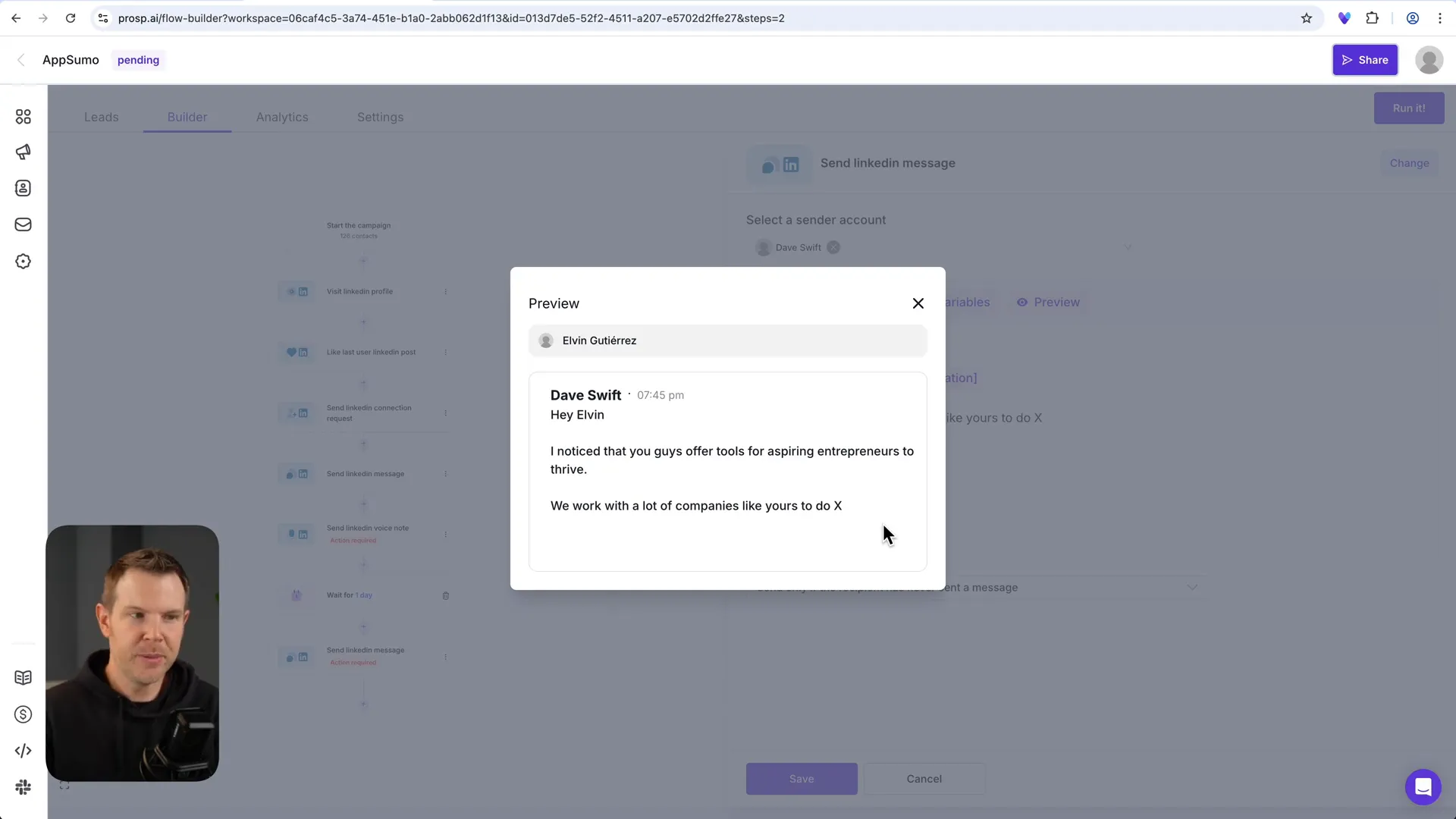Remove Dave Swift sender account

point(833,247)
